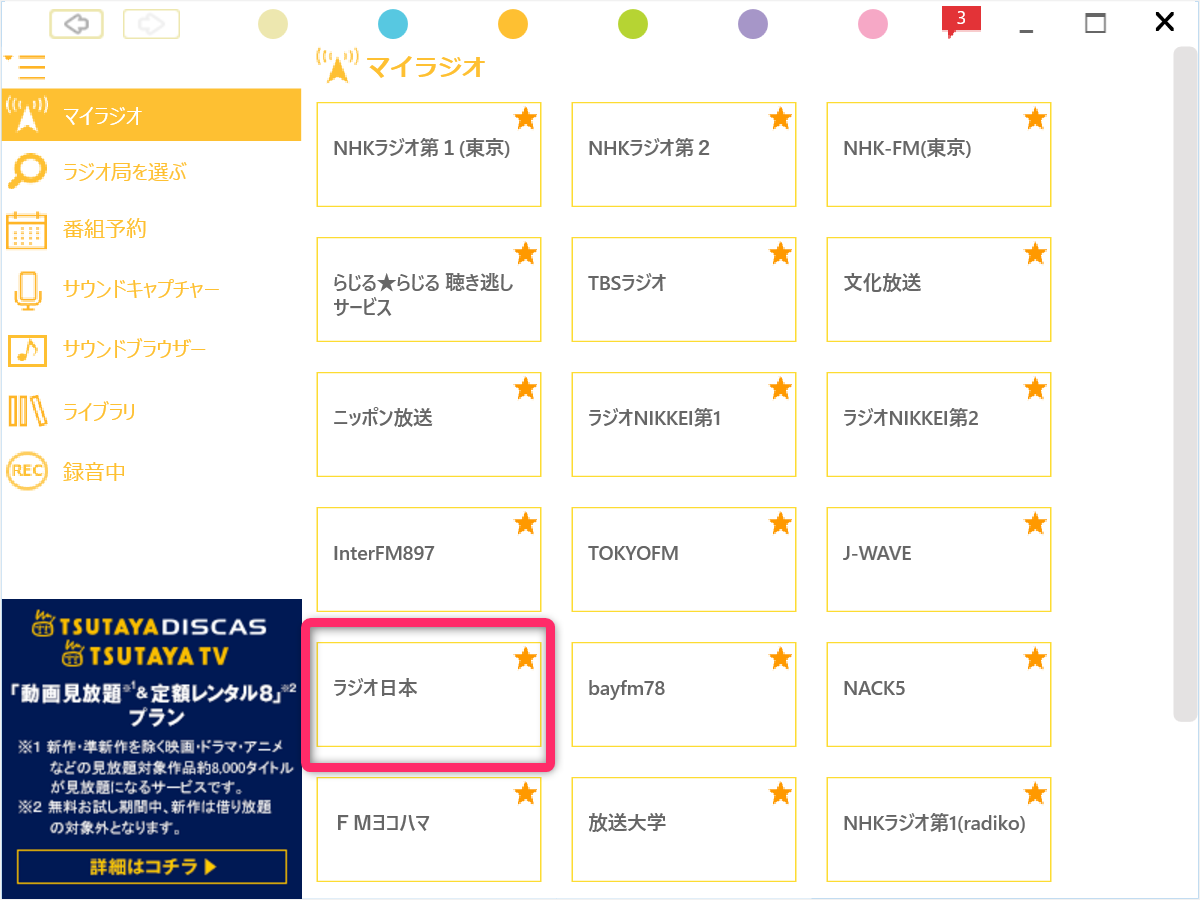Unfavorite the NHKラジオ第2 star

[780, 119]
